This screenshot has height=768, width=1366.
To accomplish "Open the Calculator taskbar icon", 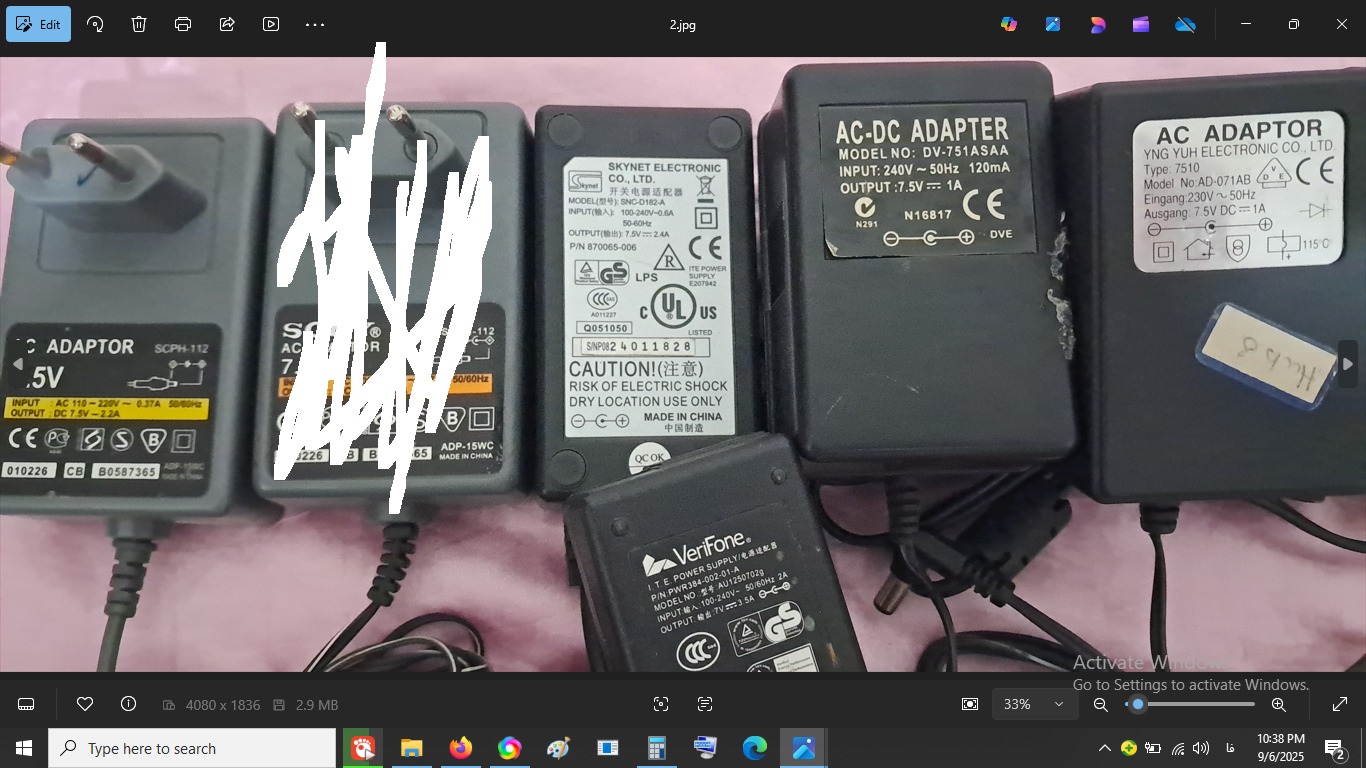I will (x=656, y=748).
